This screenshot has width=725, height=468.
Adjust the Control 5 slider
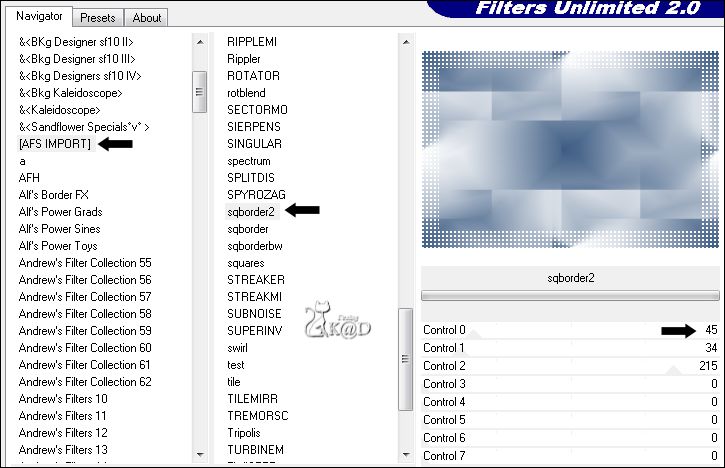(x=570, y=420)
